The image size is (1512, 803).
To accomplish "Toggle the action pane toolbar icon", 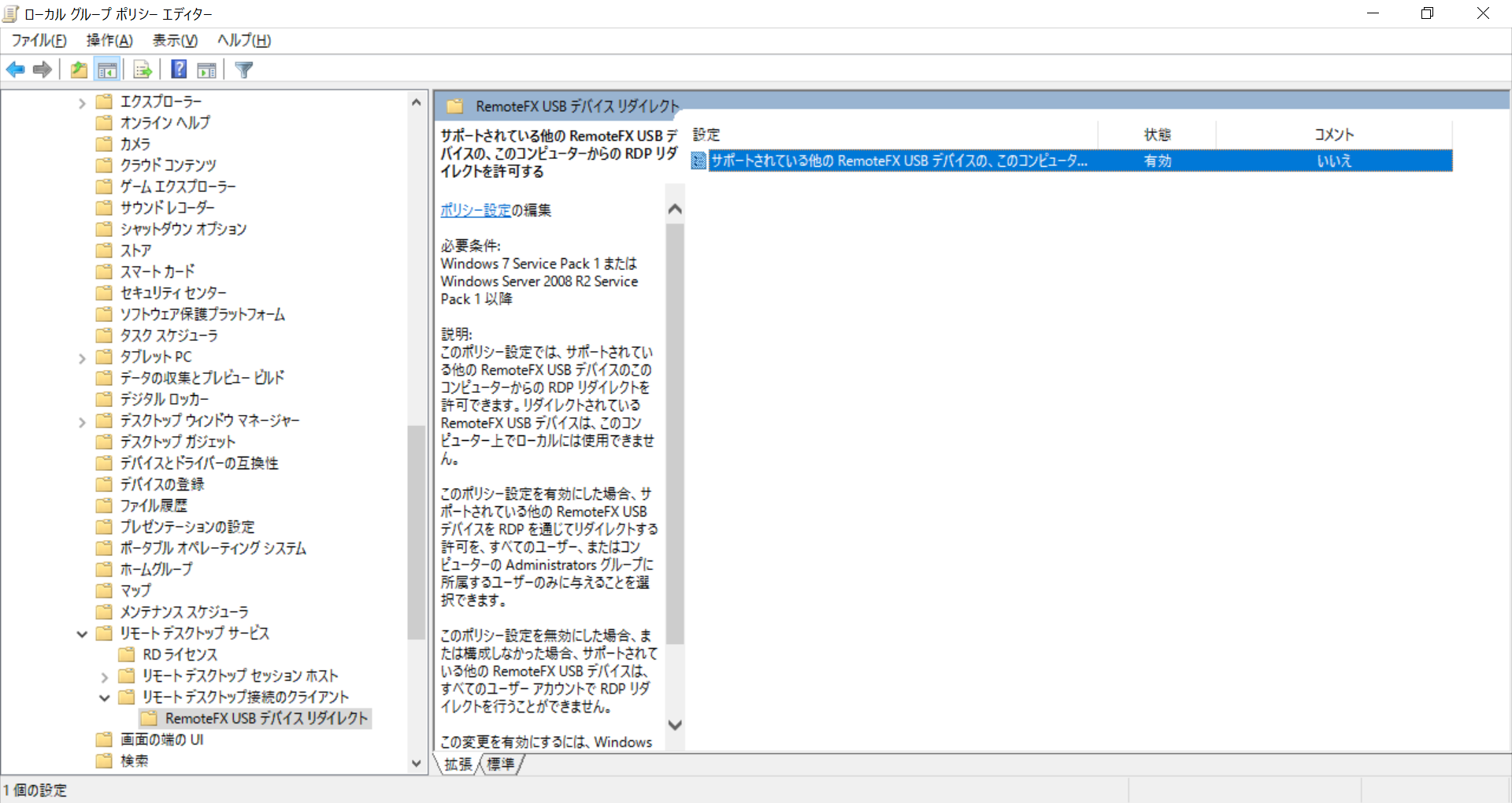I will click(207, 70).
